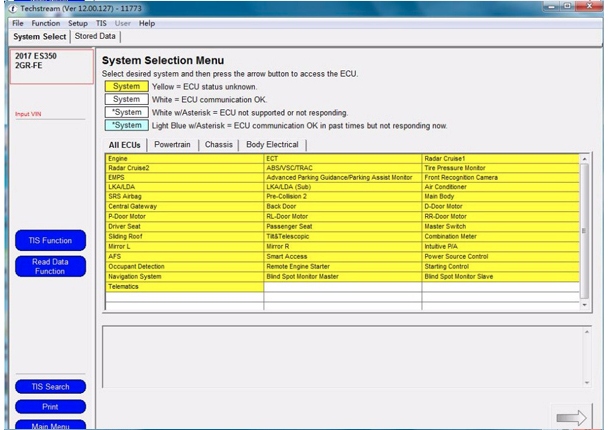The height and width of the screenshot is (430, 614).
Task: Select the Back Door system
Action: coord(343,206)
